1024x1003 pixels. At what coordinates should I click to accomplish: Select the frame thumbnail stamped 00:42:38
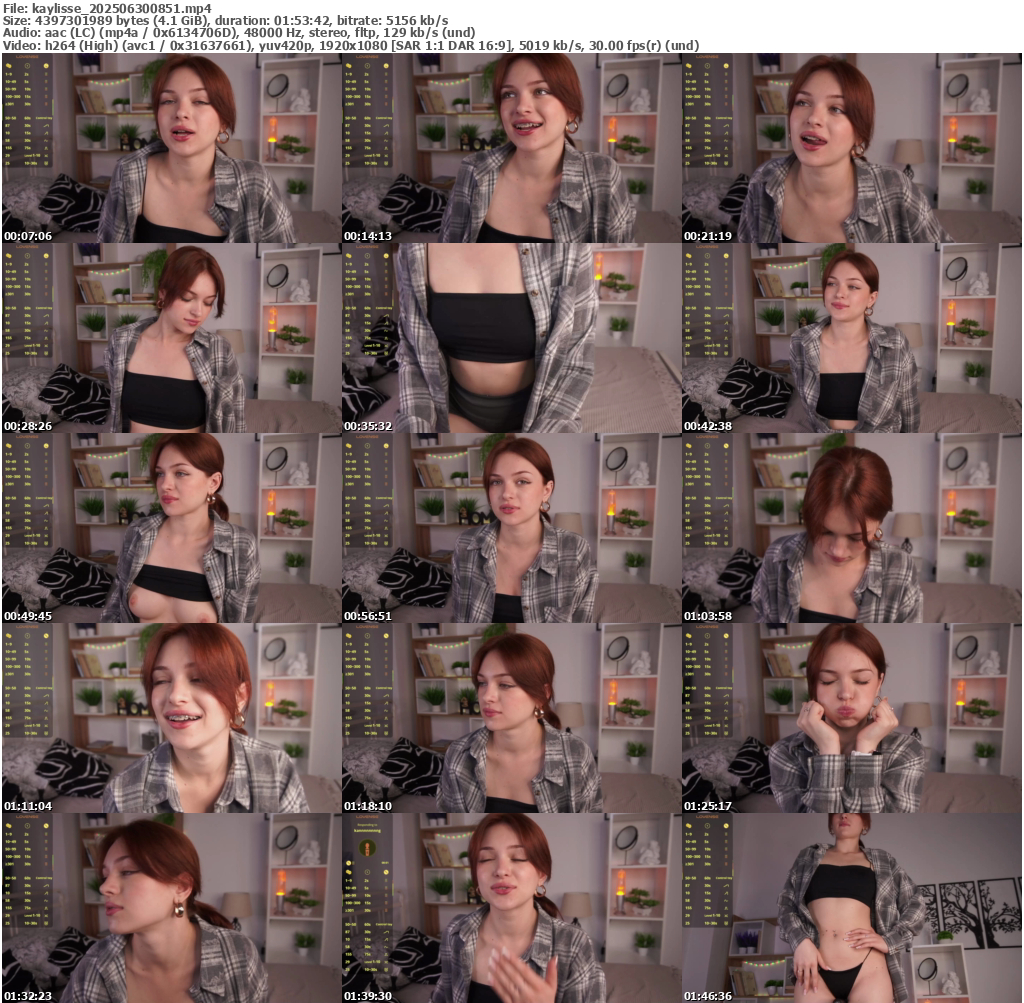tap(852, 338)
